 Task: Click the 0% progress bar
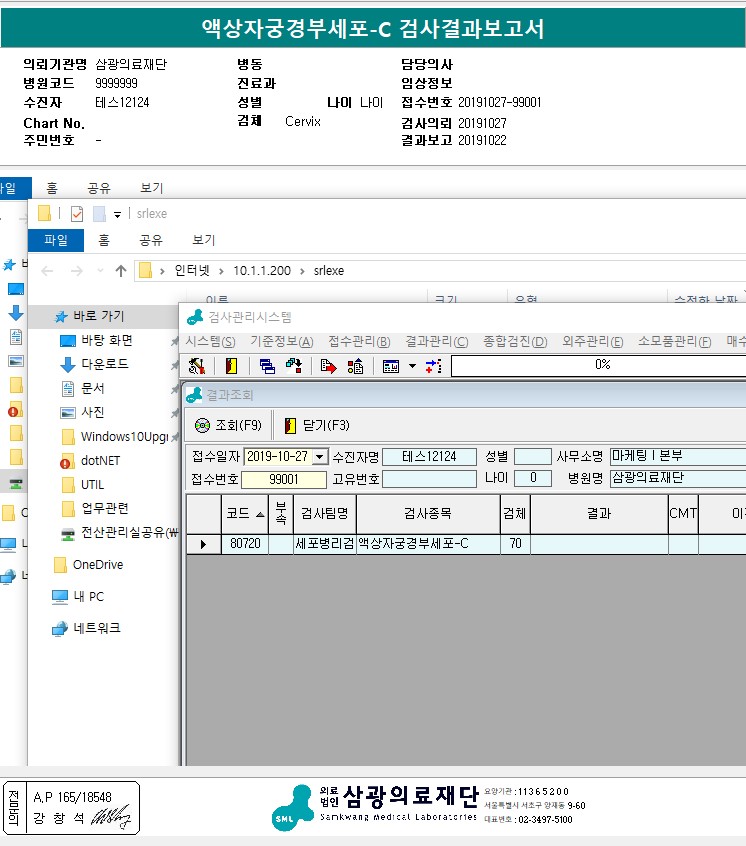tap(599, 366)
